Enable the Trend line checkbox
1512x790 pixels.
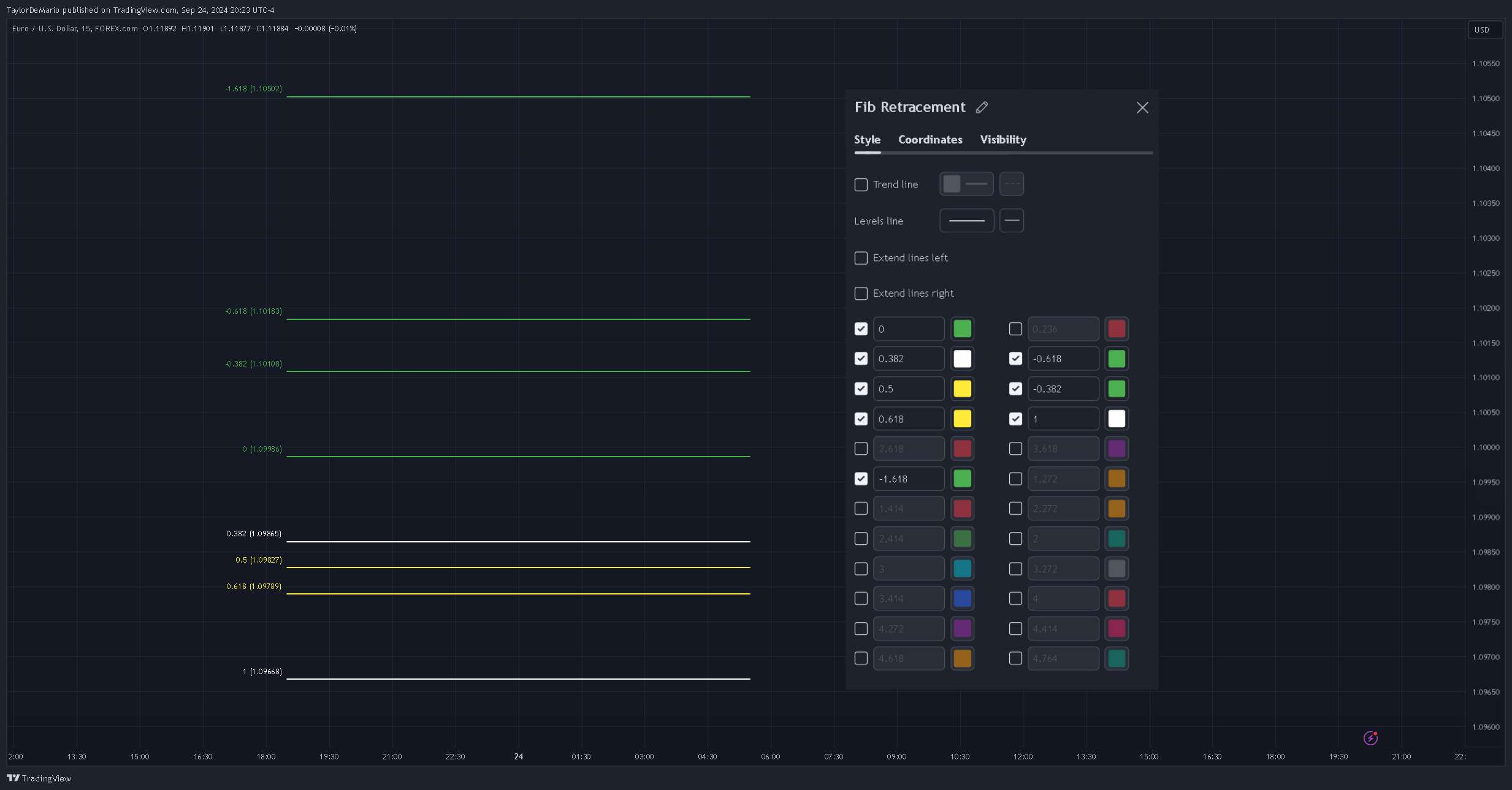tap(861, 184)
